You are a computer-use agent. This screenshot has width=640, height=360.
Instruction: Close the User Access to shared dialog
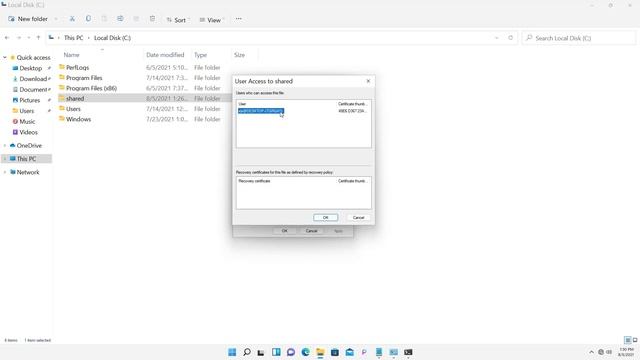(368, 81)
